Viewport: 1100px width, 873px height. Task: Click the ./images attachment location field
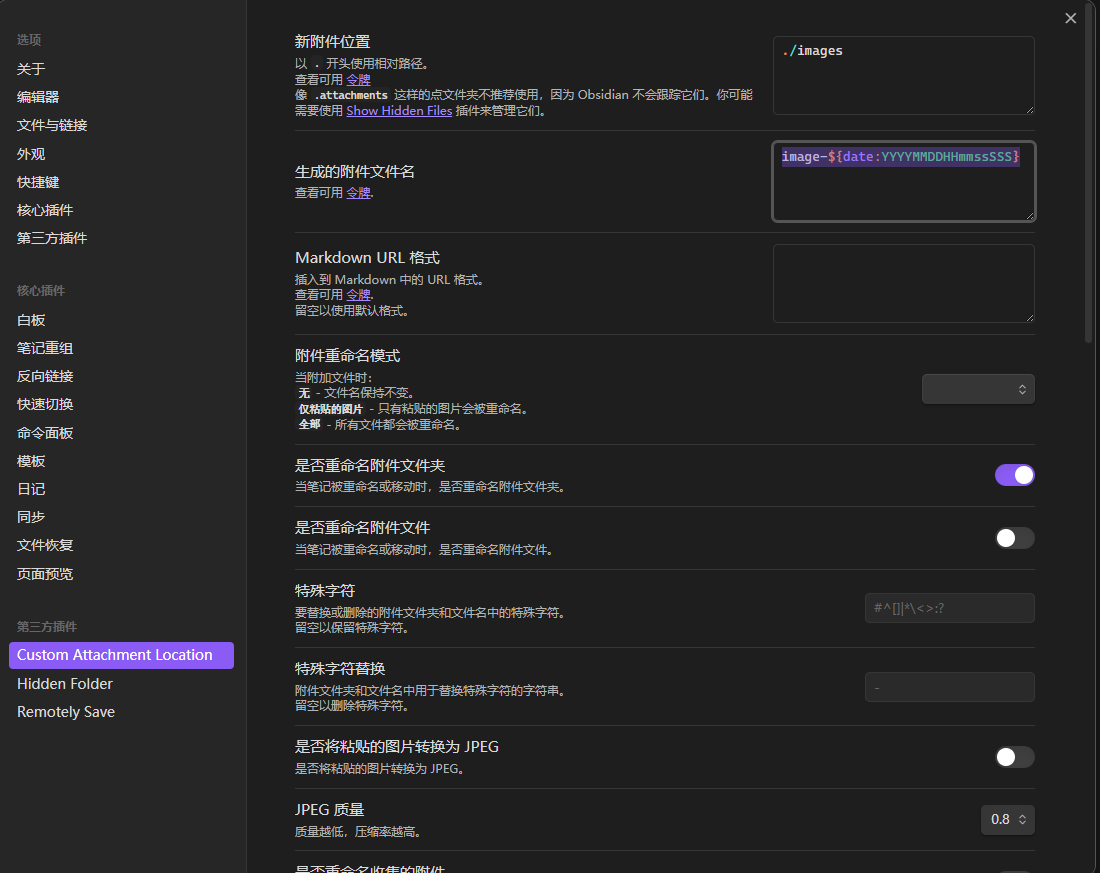click(x=902, y=74)
